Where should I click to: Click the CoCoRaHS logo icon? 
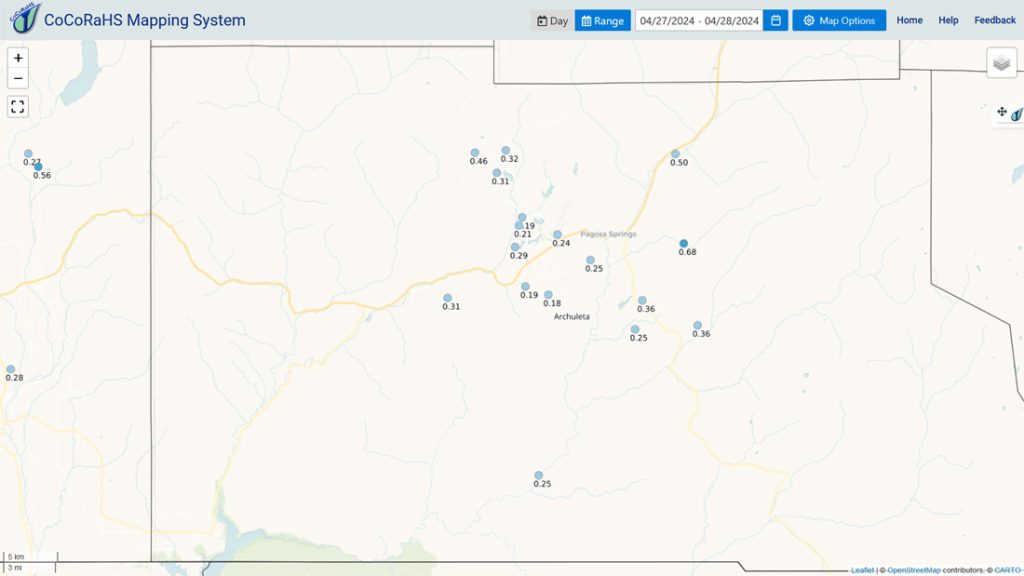click(25, 18)
